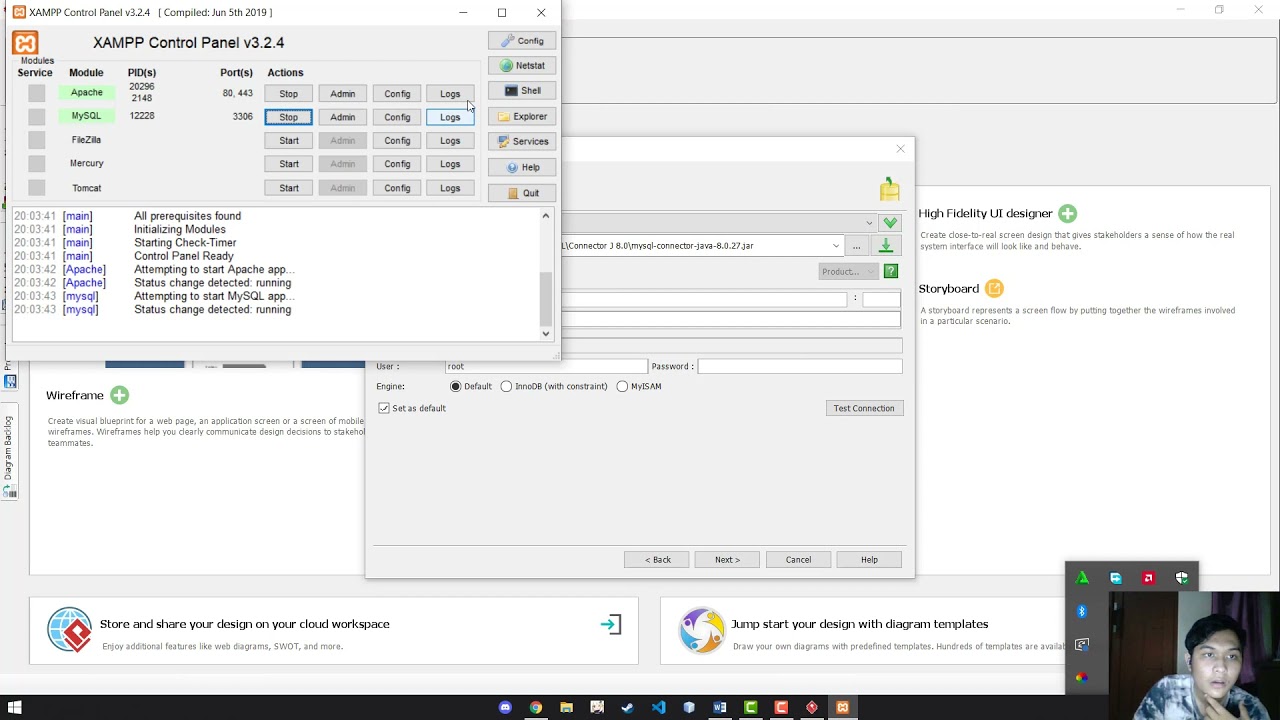Select the Default engine radio button

tap(456, 386)
